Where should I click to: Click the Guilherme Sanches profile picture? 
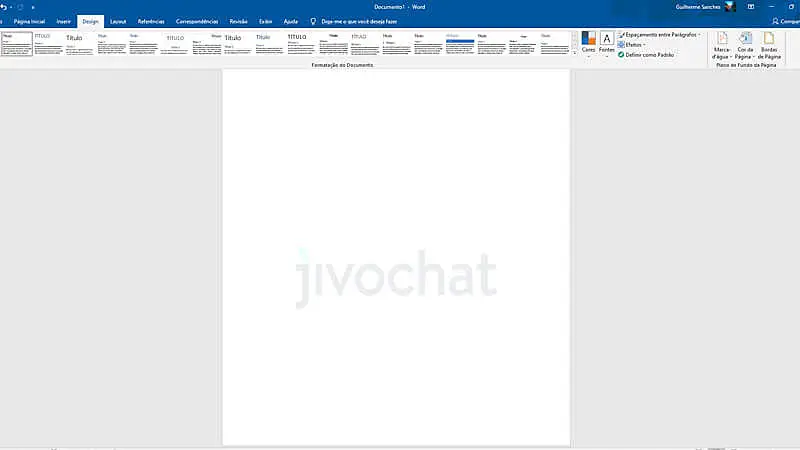pyautogui.click(x=729, y=6)
